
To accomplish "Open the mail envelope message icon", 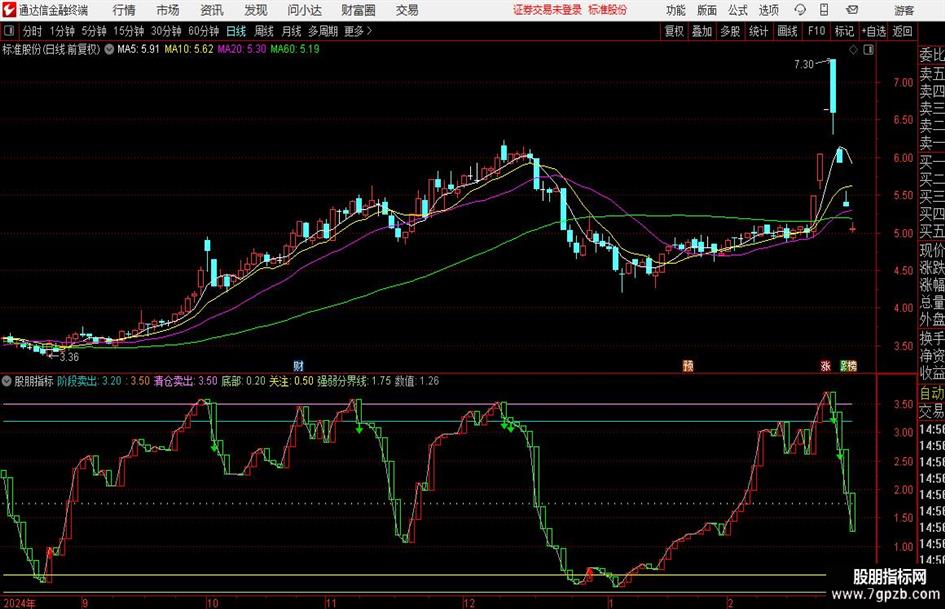I will pos(852,10).
